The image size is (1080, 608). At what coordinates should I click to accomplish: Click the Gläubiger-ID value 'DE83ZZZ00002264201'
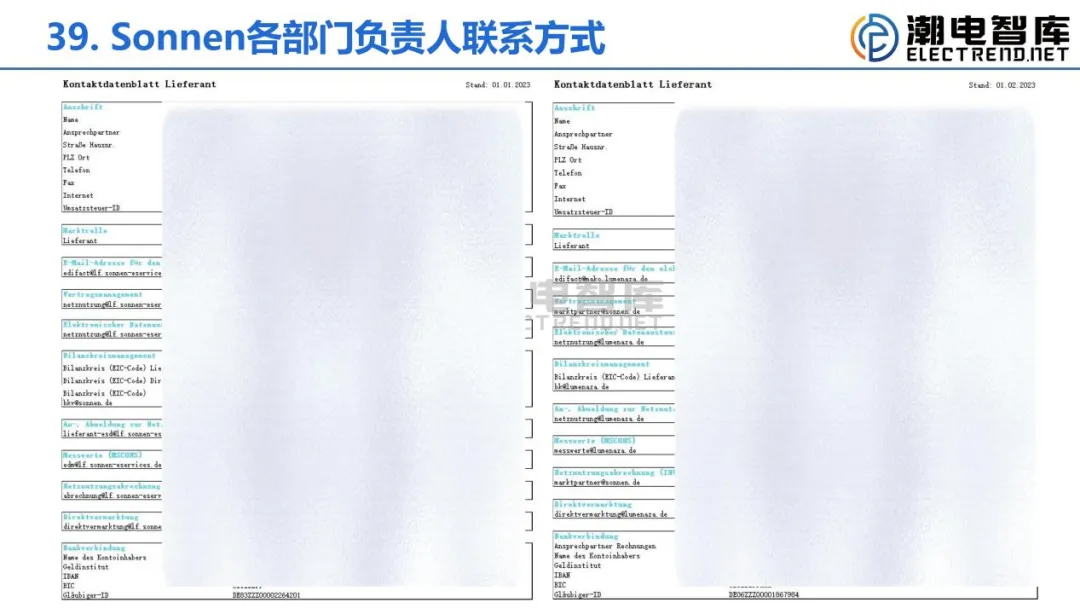point(266,595)
